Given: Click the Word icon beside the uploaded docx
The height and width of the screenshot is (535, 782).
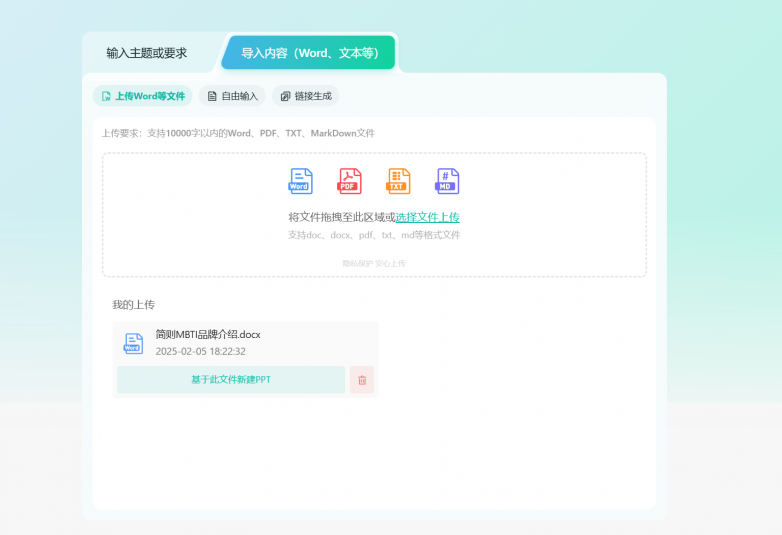Looking at the screenshot, I should (x=133, y=343).
